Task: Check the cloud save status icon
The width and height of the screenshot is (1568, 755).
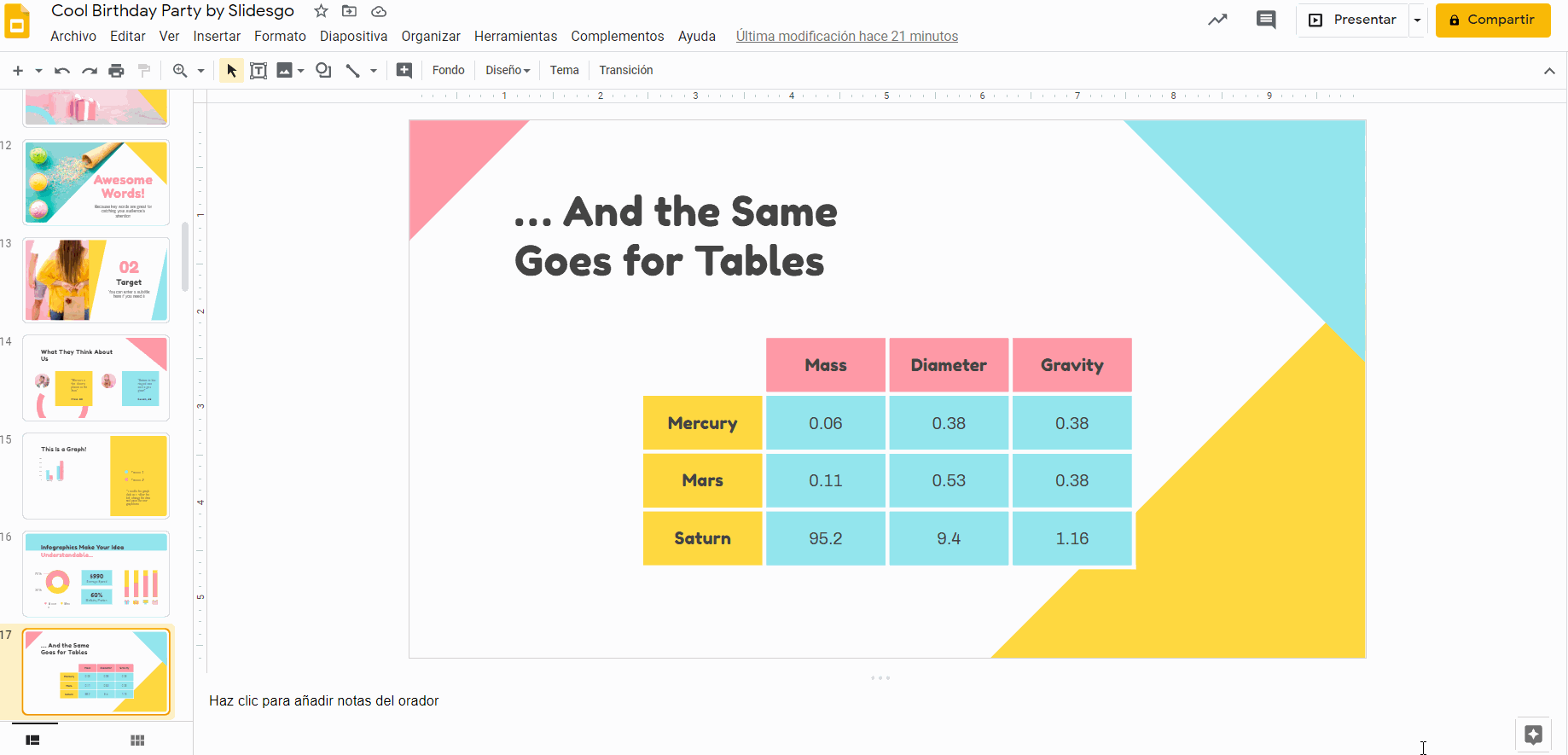Action: (379, 11)
